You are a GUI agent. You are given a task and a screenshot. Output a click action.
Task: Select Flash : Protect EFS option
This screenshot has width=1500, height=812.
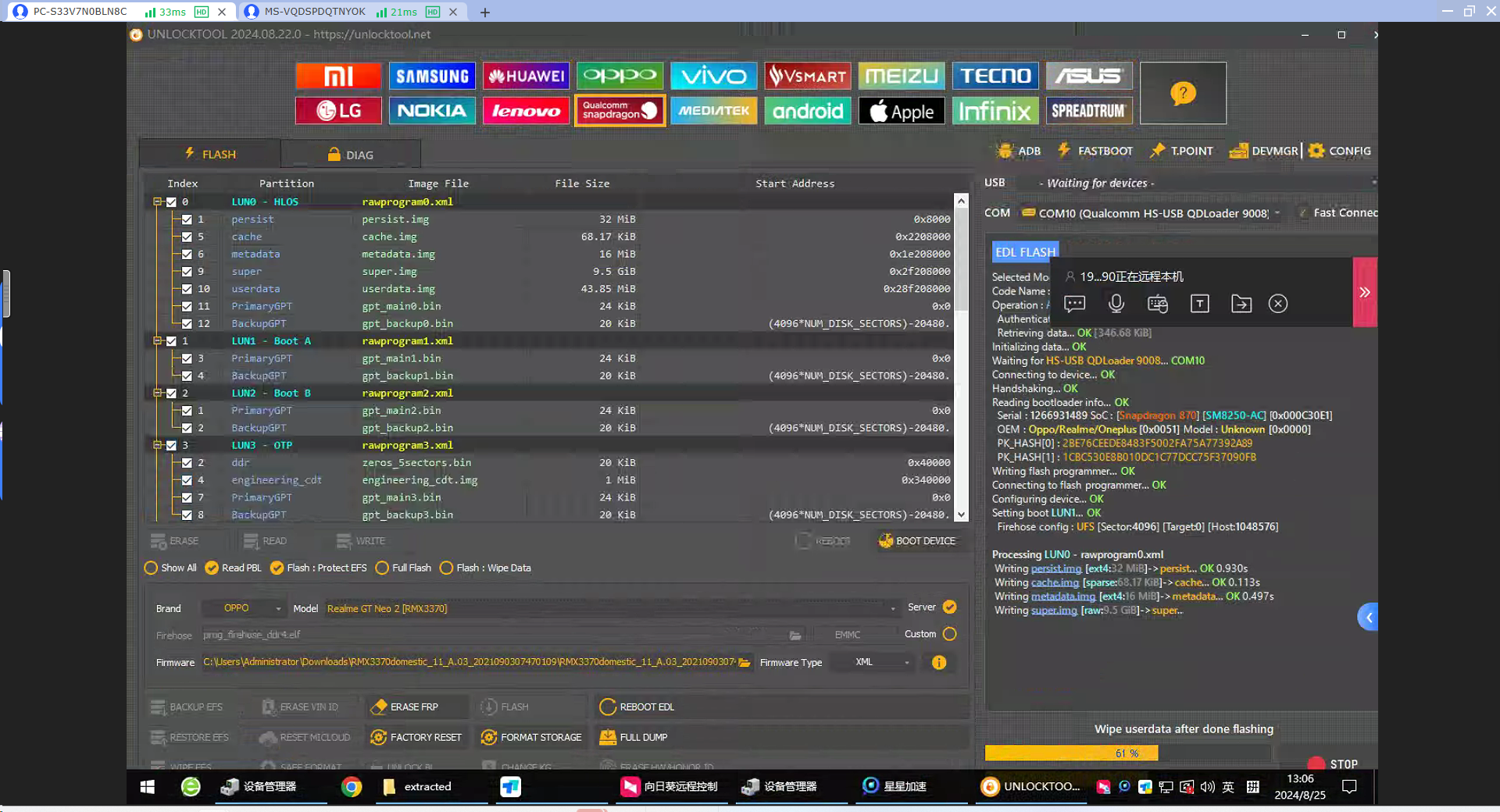coord(318,568)
